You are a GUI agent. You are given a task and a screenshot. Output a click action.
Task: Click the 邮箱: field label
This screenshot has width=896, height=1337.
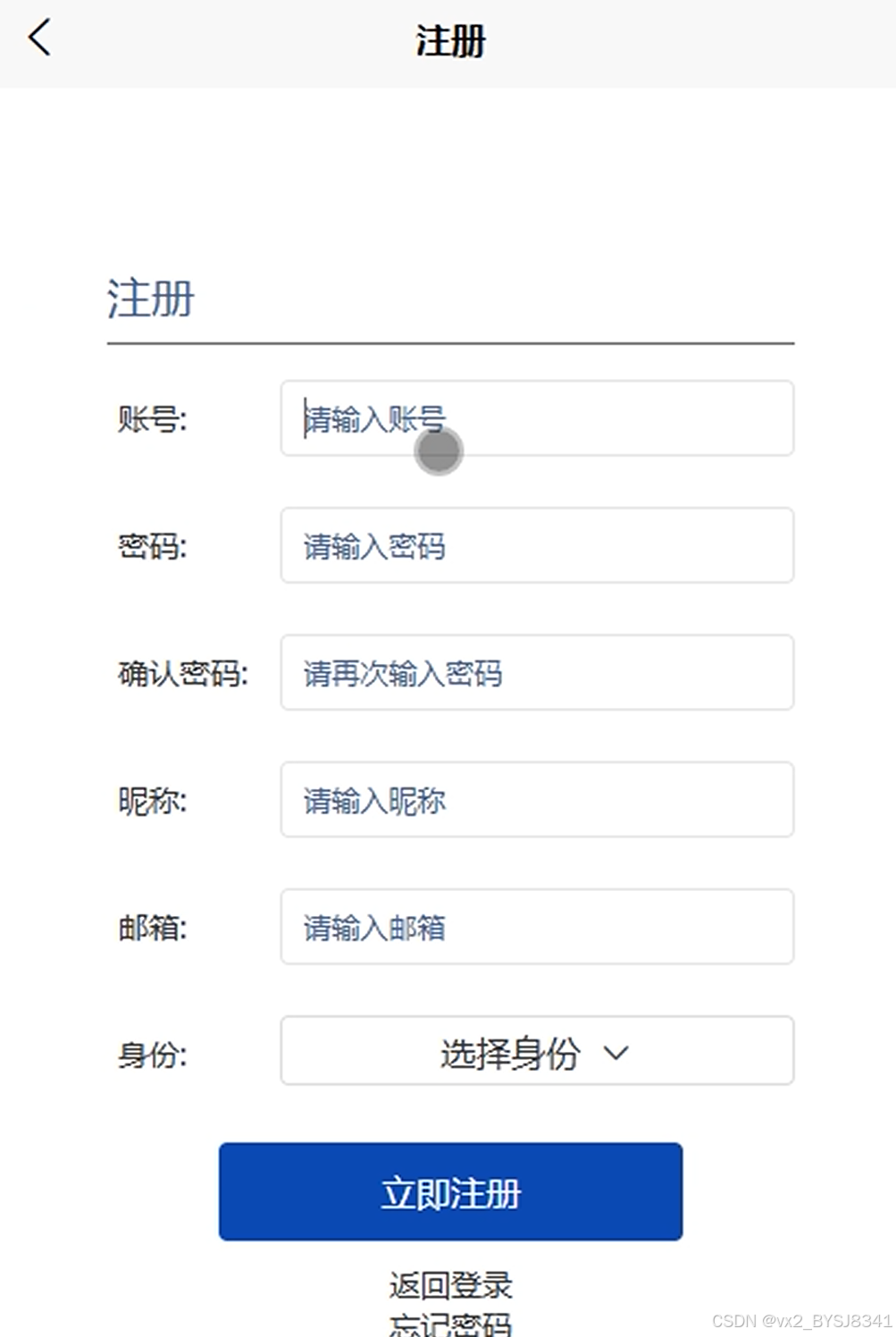coord(152,928)
